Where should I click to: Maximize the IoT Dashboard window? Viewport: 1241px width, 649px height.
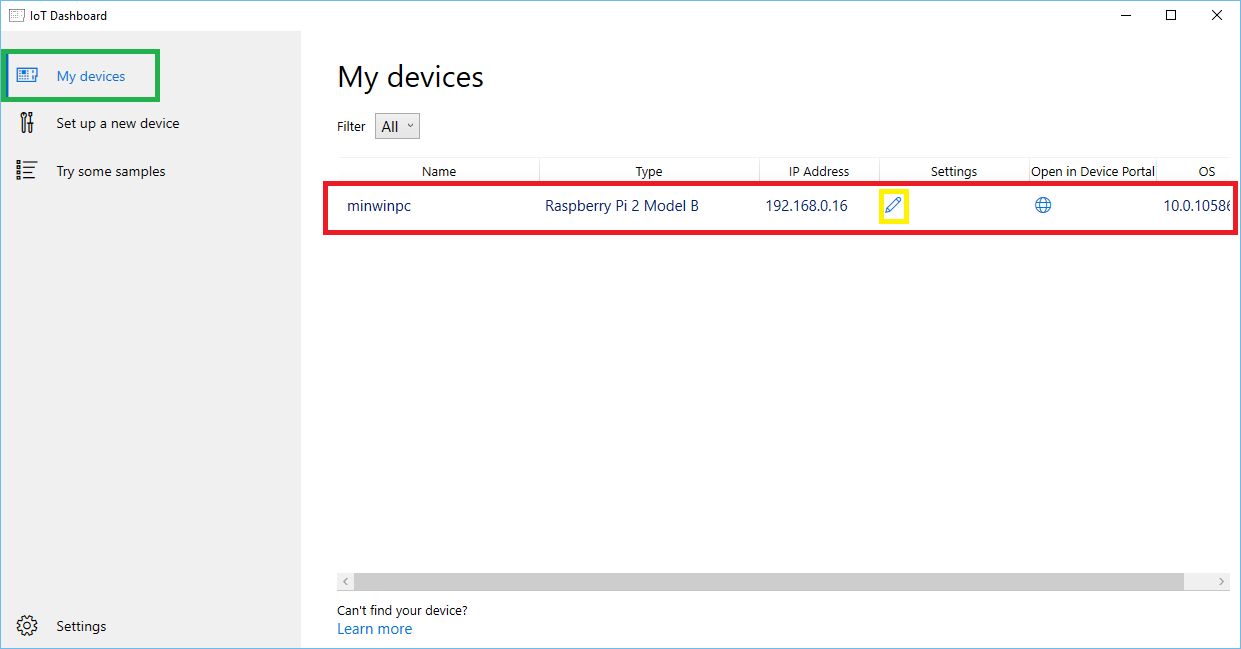coord(1171,15)
